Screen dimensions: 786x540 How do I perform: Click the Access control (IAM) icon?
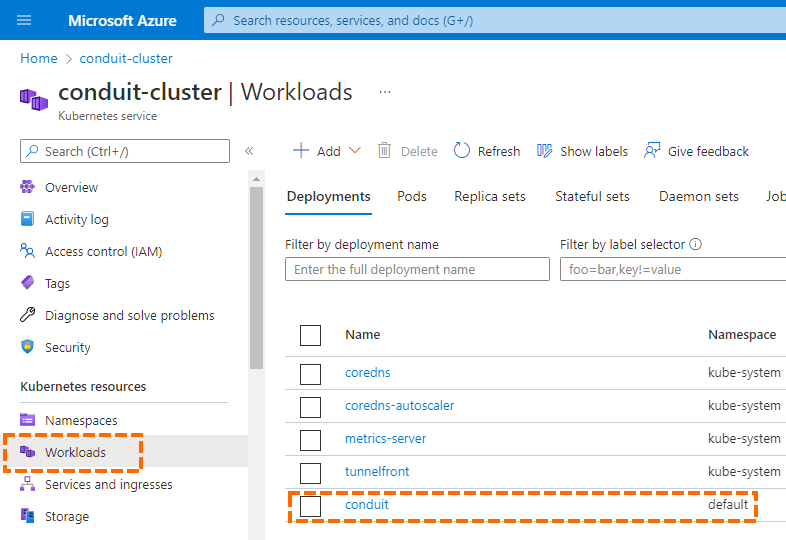tap(27, 251)
